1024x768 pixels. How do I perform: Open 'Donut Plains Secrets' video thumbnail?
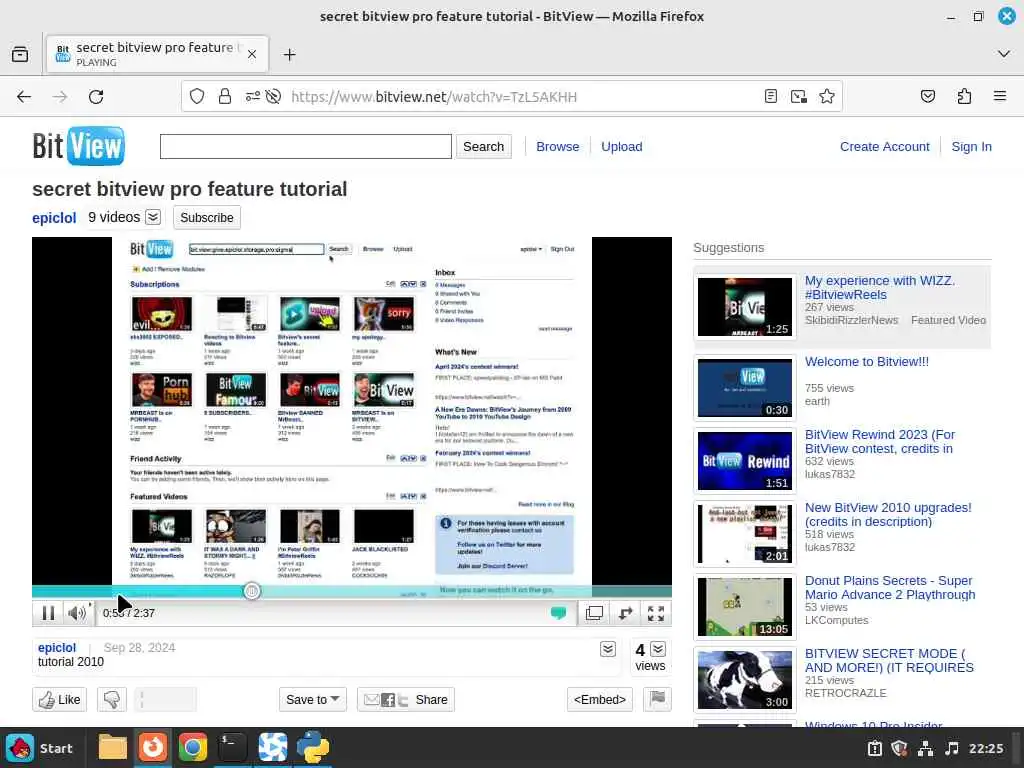[744, 607]
